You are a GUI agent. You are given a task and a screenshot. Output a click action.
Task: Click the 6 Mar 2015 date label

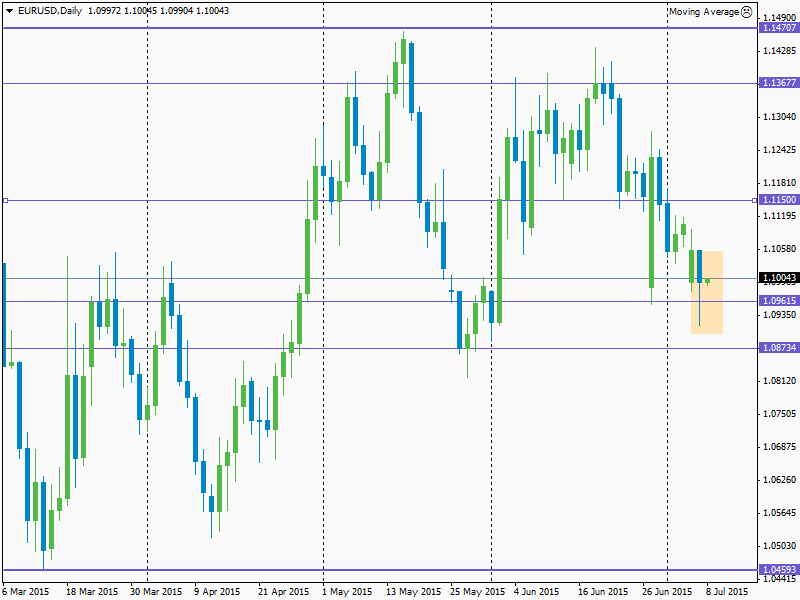click(x=26, y=592)
